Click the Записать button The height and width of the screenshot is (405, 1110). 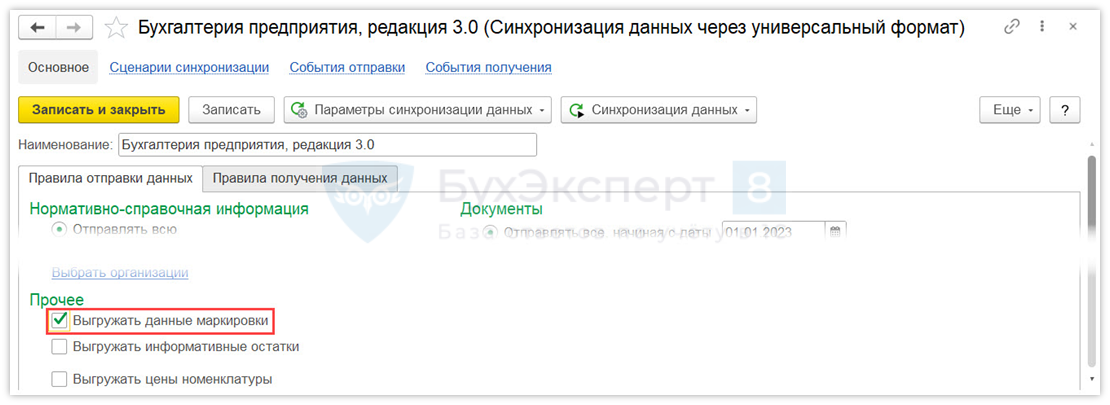coord(231,110)
